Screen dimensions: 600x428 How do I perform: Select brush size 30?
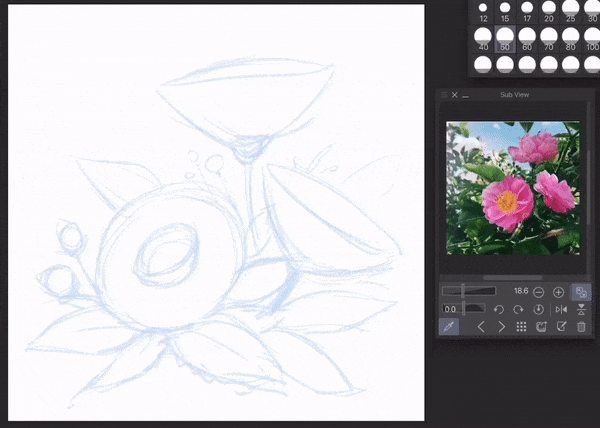coord(592,11)
